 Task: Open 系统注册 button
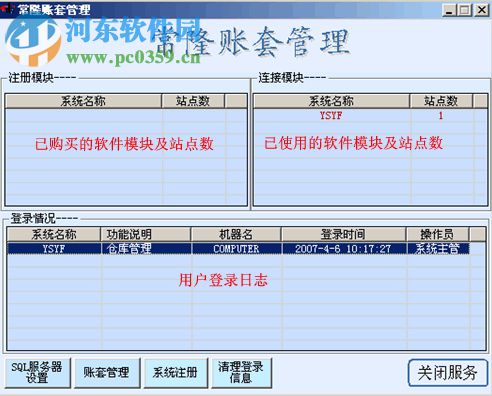click(176, 373)
